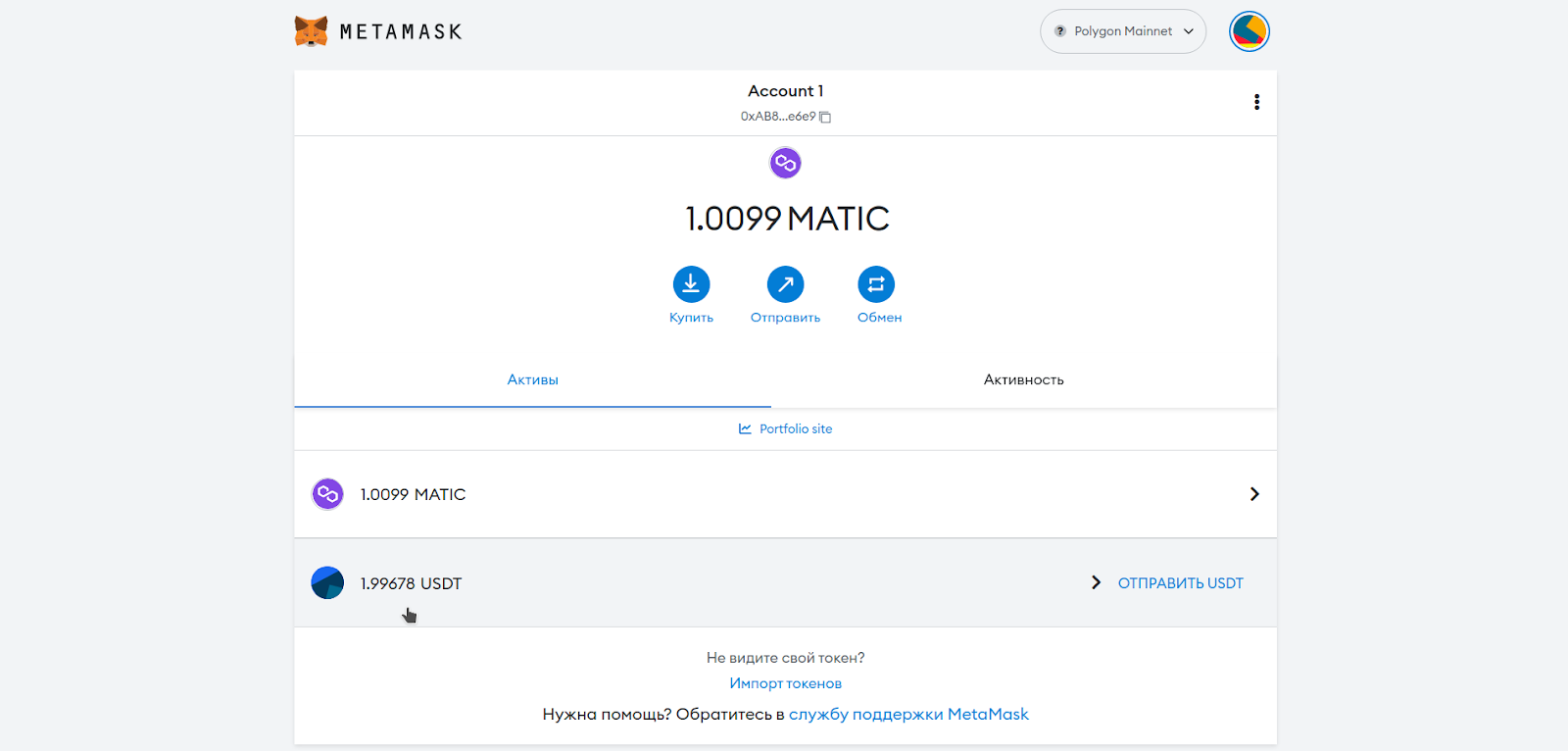1568x751 pixels.
Task: Click the Обмен swap icon button
Action: (x=876, y=284)
